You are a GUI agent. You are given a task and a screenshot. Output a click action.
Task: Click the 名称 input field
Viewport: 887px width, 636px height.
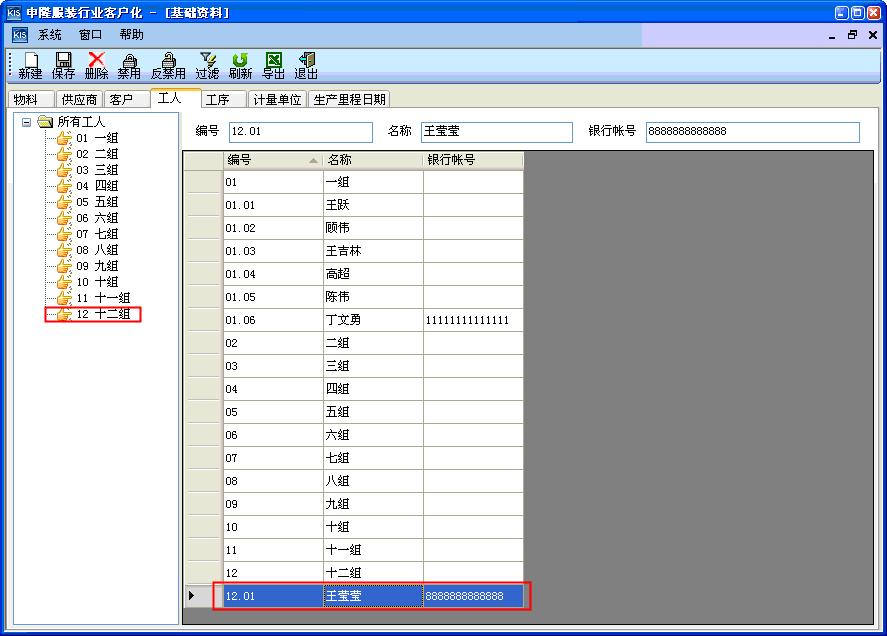[496, 132]
